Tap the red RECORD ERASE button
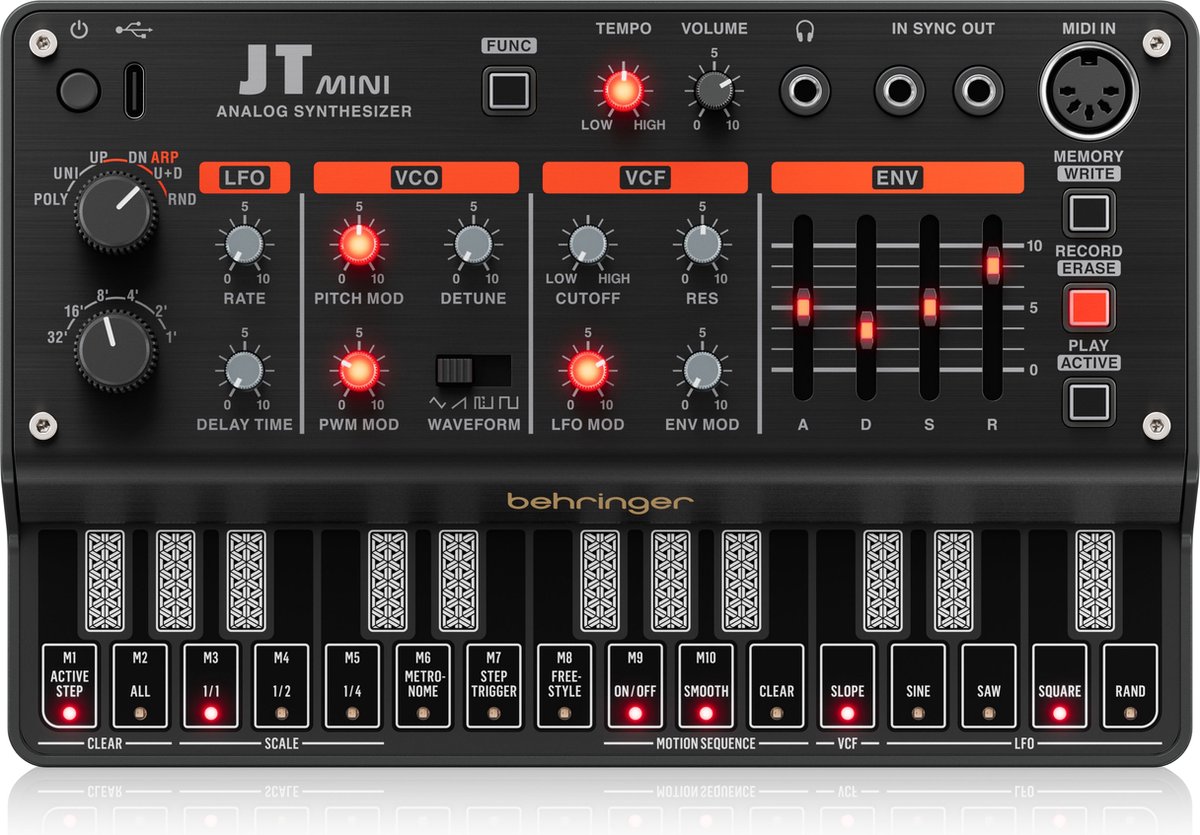Screen dimensions: 1200x835 (1089, 307)
